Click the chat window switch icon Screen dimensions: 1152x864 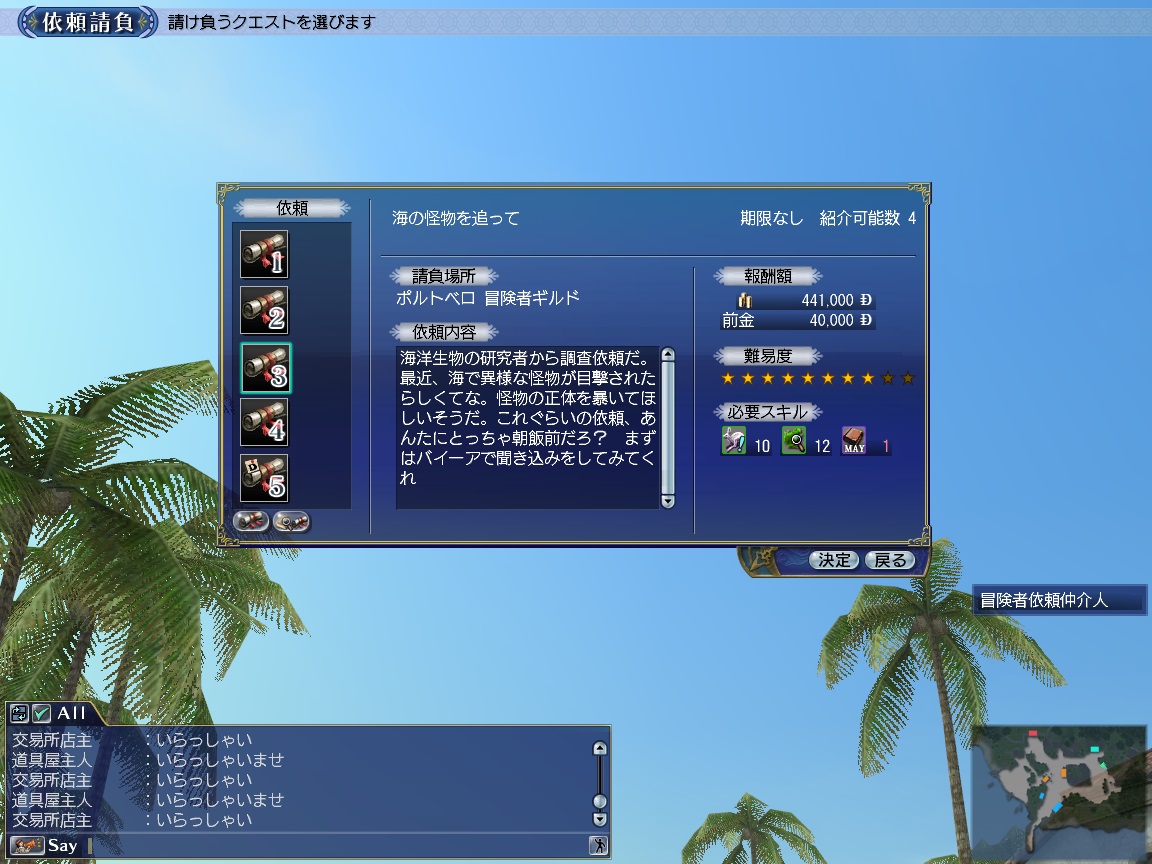coord(19,713)
